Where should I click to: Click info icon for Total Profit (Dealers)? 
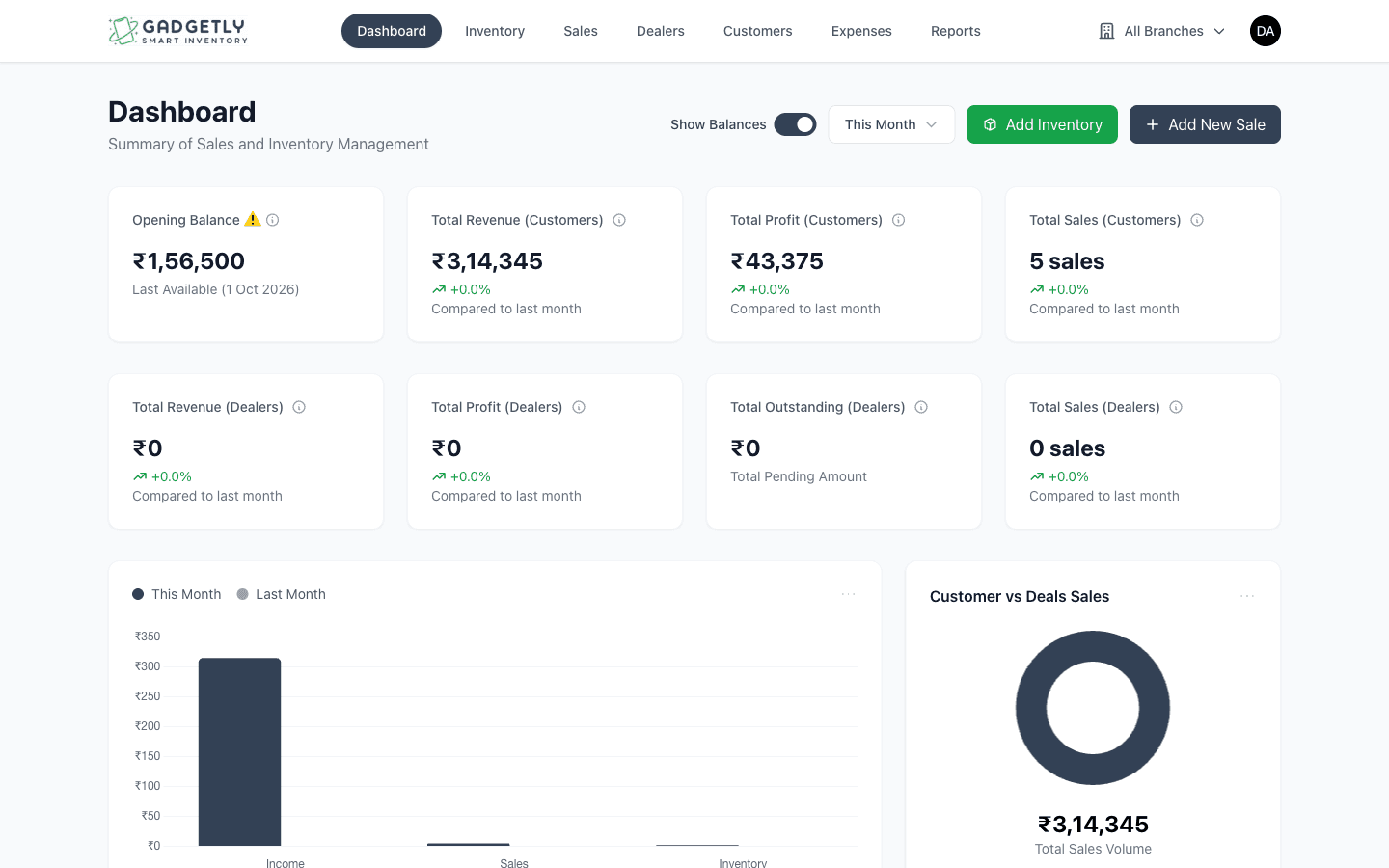(x=579, y=407)
